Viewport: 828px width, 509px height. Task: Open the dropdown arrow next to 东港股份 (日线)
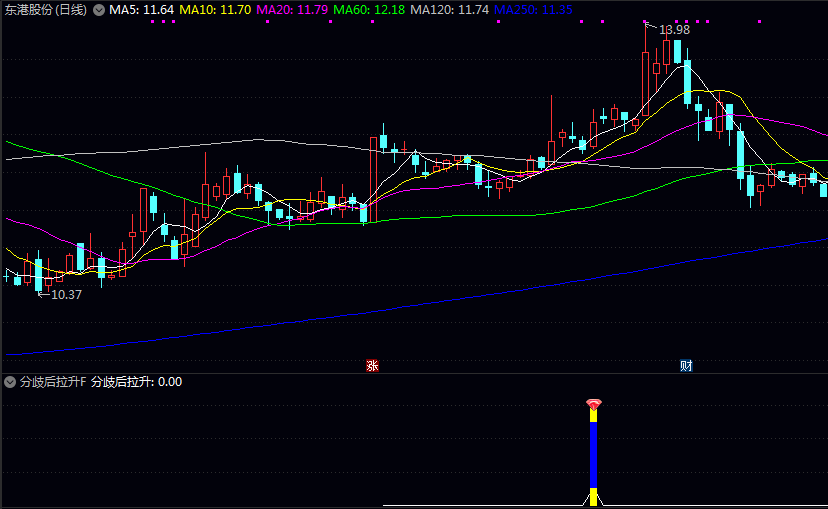click(x=99, y=10)
